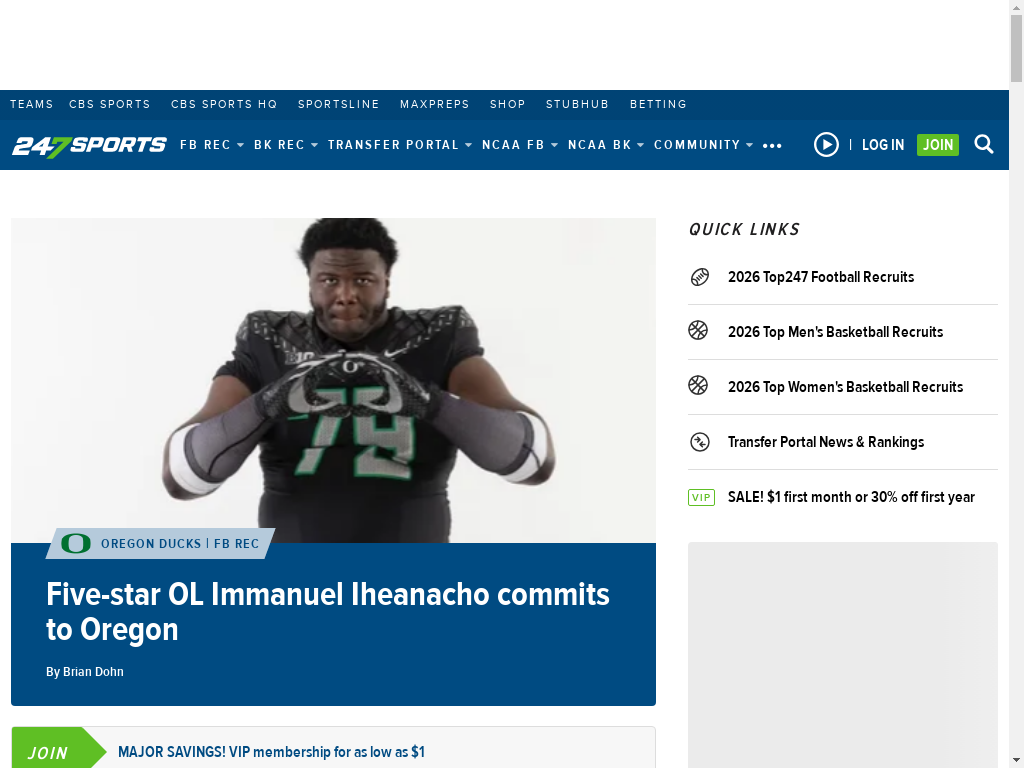
Task: Click the Oregon Ducks O logo
Action: click(x=76, y=543)
